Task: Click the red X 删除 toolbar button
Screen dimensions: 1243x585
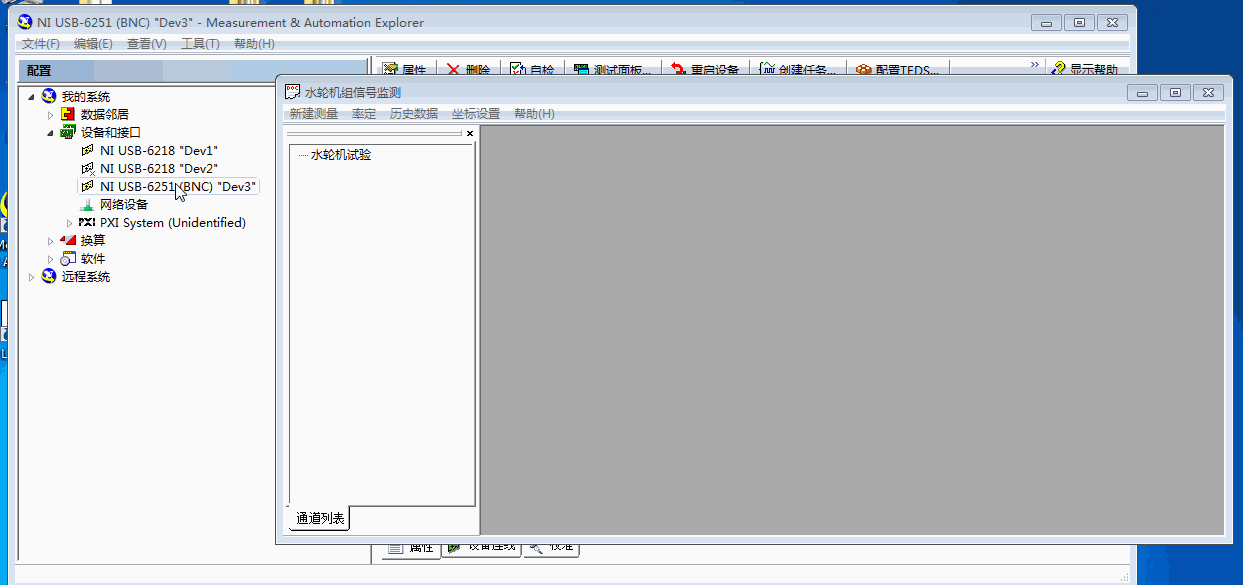Action: pos(468,70)
